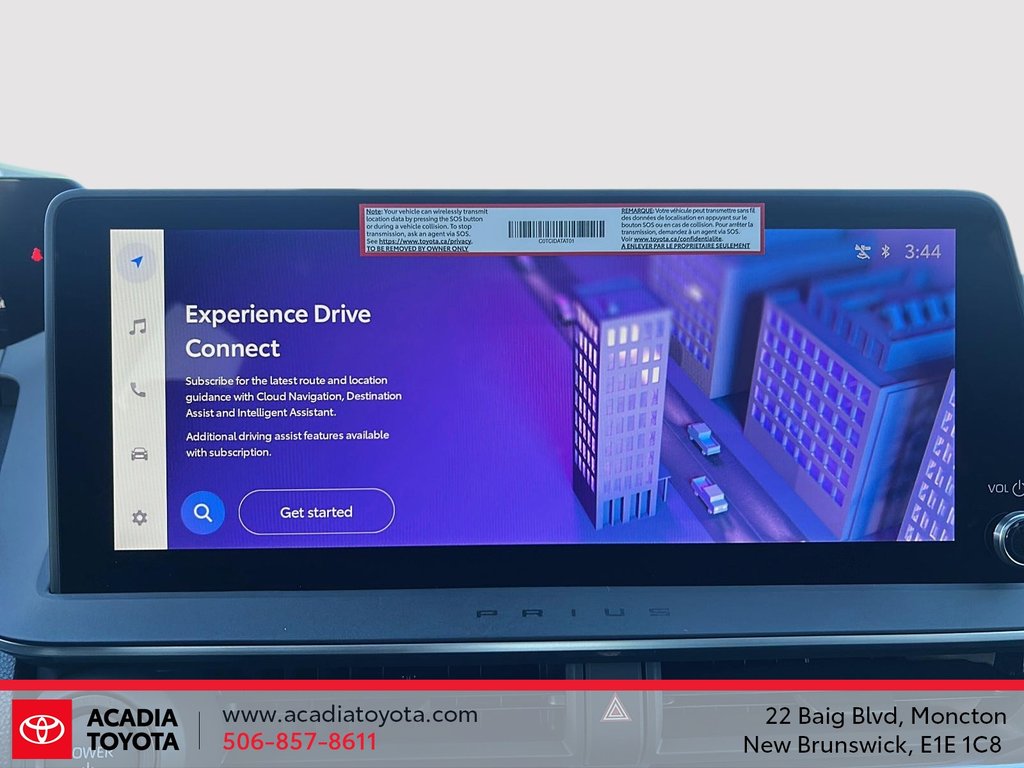The height and width of the screenshot is (768, 1024).
Task: Click the Get started button
Action: [316, 512]
